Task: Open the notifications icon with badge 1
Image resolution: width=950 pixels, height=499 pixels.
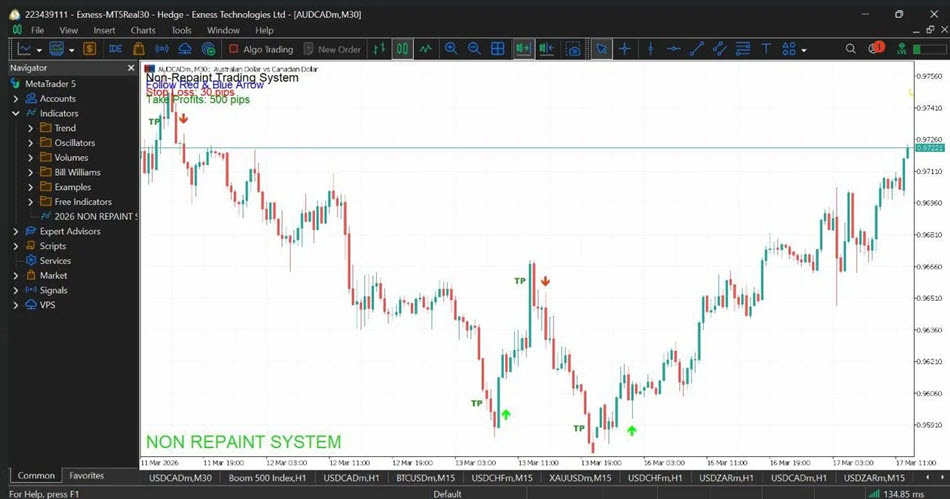Action: tap(875, 48)
